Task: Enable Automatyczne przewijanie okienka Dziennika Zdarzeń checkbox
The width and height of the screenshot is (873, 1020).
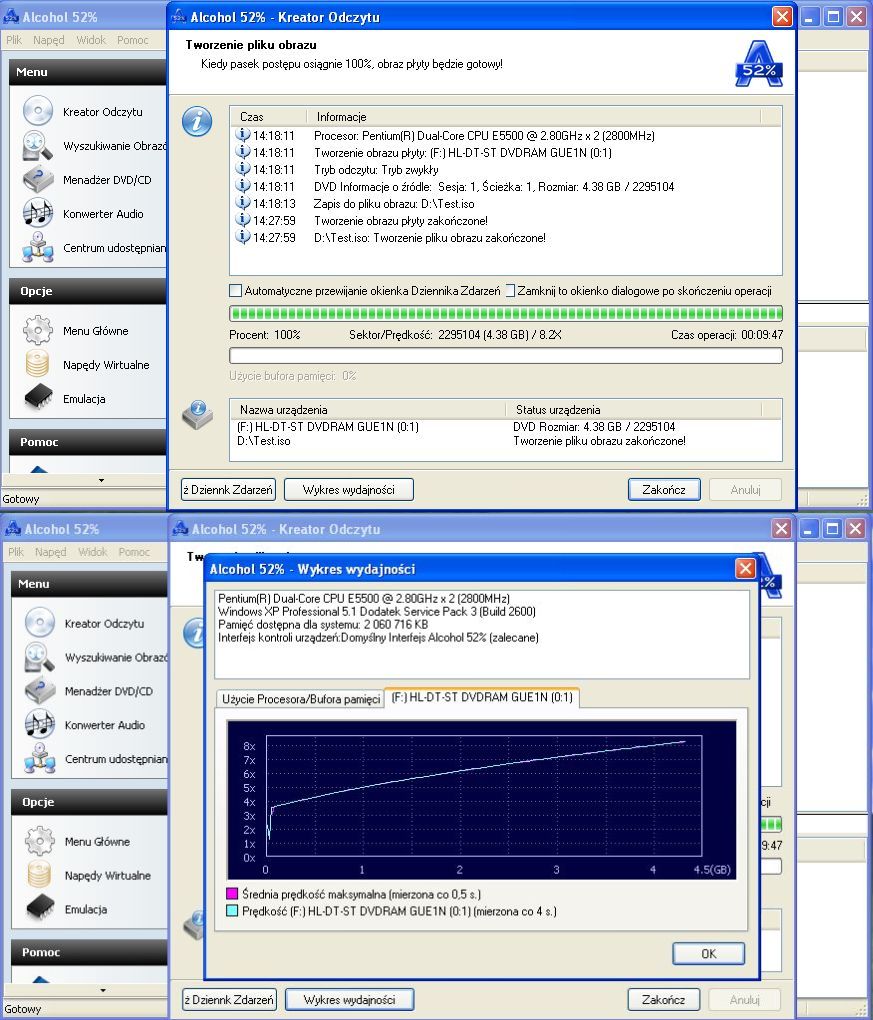Action: (235, 290)
